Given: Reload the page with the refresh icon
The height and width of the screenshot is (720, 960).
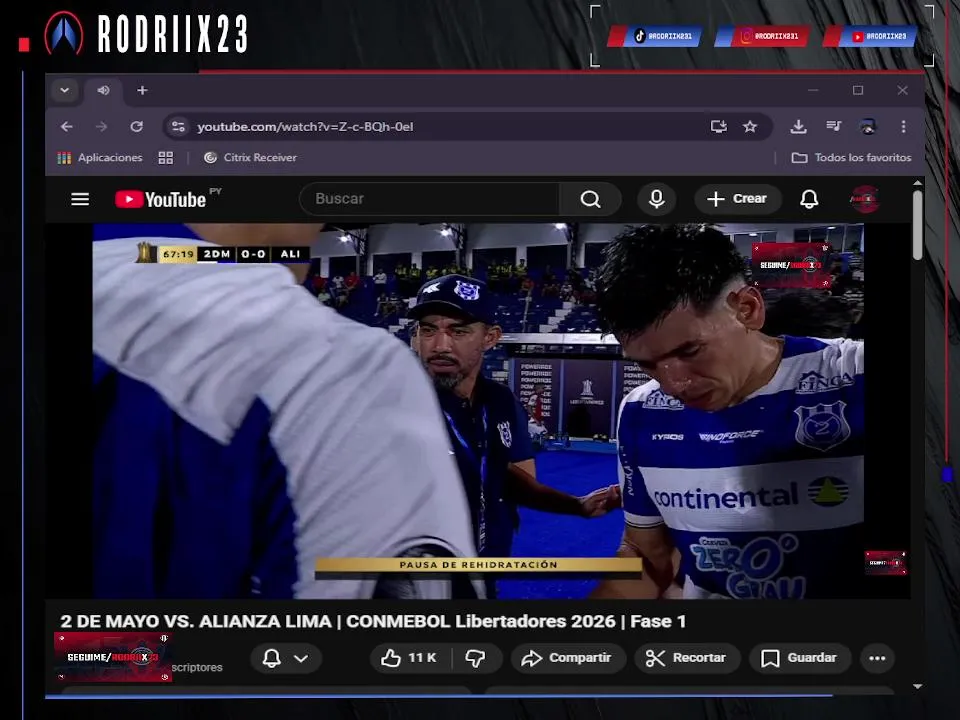Looking at the screenshot, I should coord(137,127).
